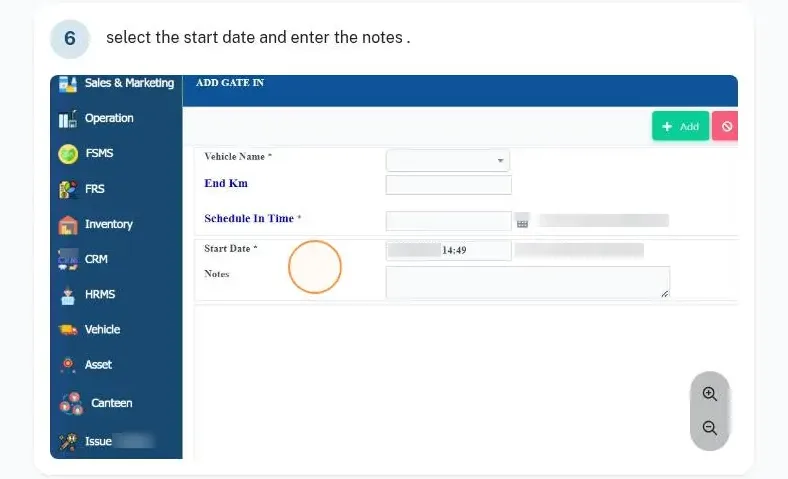Open the Vehicle menu item
The image size is (788, 479).
[x=102, y=329]
